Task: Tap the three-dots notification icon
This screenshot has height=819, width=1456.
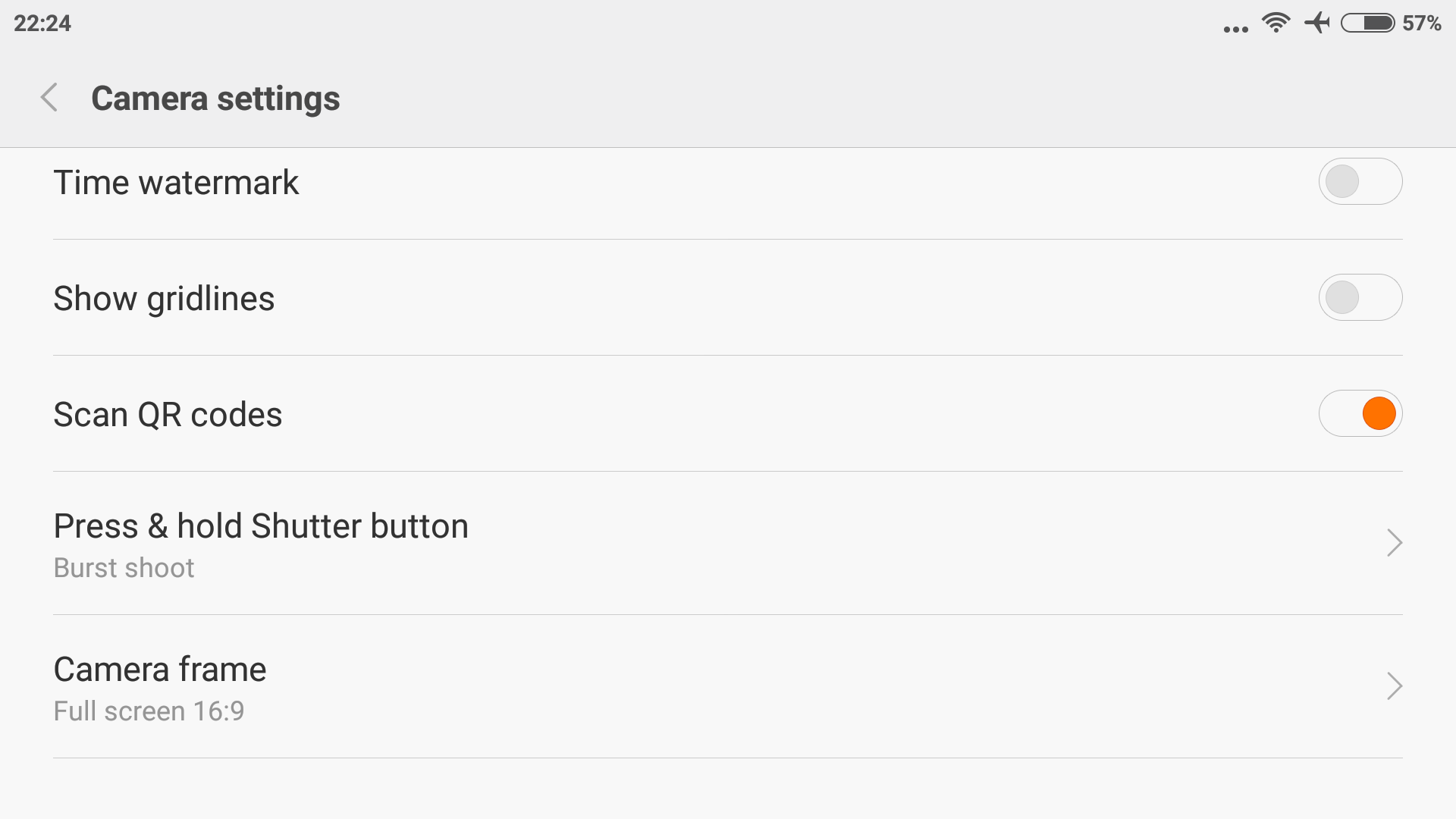Action: point(1236,30)
